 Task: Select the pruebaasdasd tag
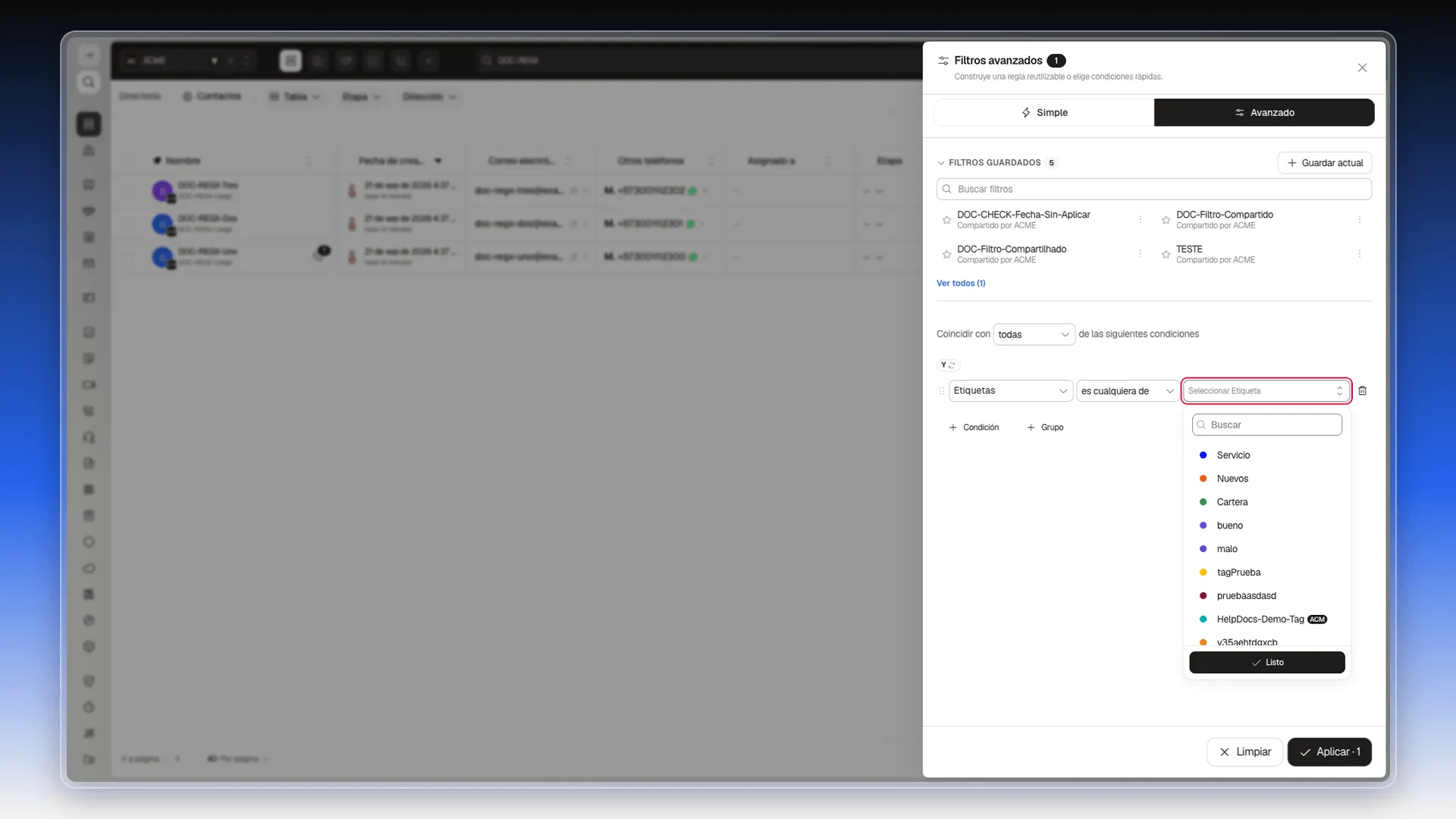click(x=1266, y=596)
